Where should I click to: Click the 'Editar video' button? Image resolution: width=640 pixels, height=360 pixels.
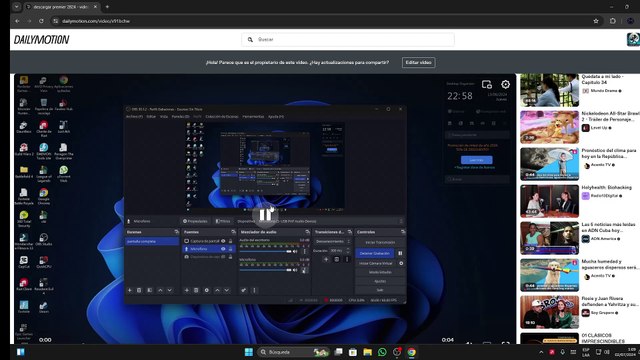coord(418,62)
